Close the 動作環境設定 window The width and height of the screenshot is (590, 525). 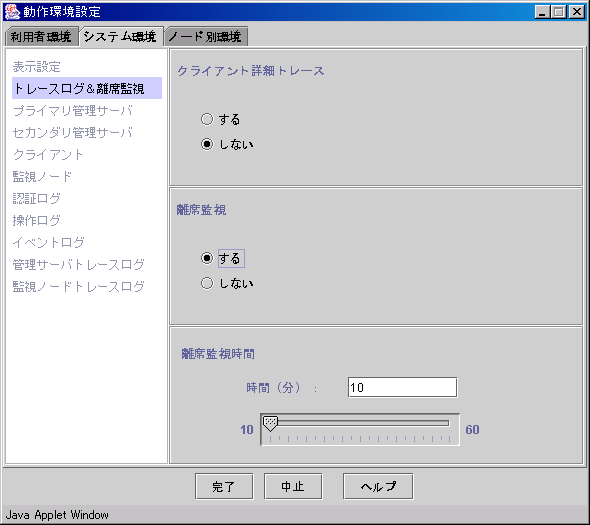pyautogui.click(x=577, y=12)
